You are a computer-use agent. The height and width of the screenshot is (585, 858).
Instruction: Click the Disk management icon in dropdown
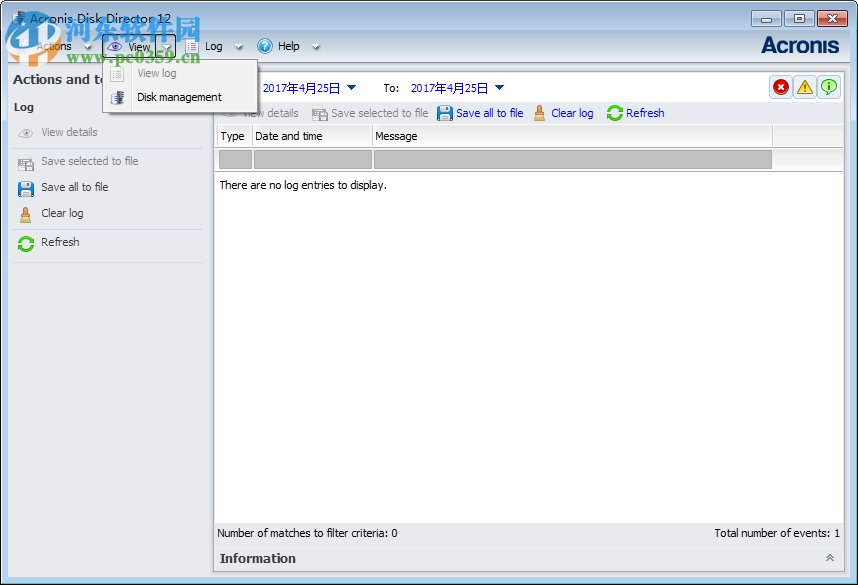point(117,97)
